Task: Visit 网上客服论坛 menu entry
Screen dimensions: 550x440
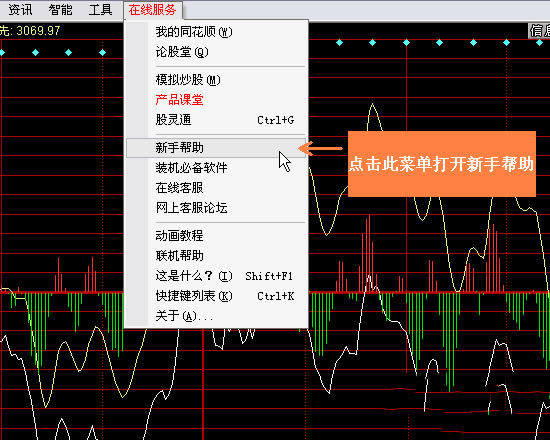Action: point(216,208)
